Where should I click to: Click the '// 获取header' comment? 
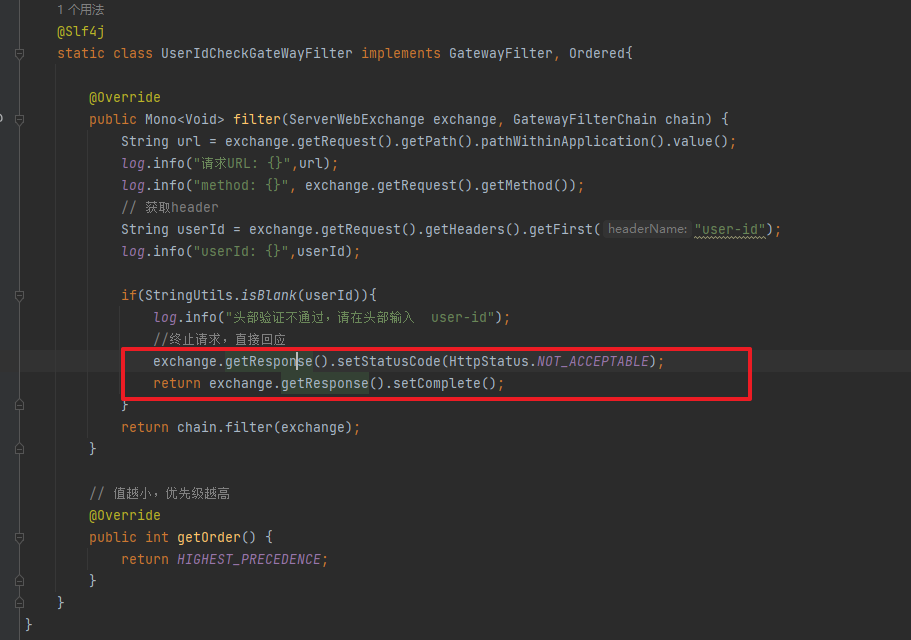tap(170, 208)
